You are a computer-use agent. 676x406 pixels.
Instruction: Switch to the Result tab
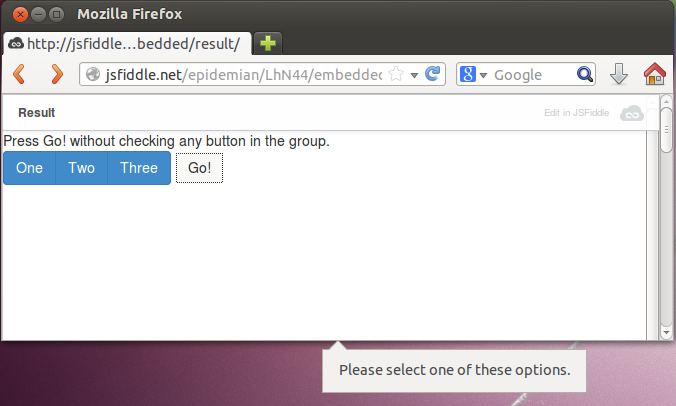(x=37, y=113)
